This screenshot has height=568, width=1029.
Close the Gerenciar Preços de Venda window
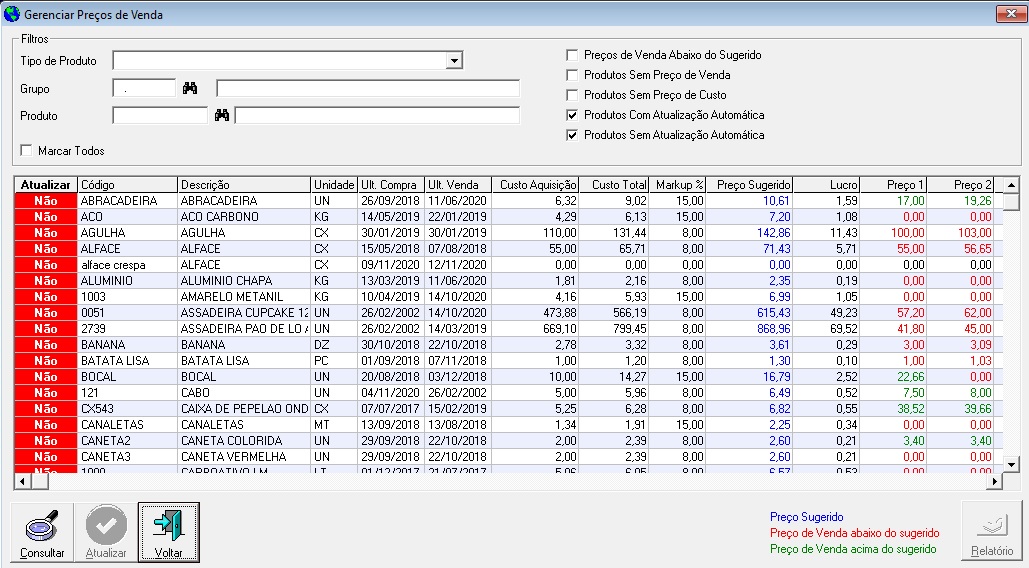(x=1008, y=15)
